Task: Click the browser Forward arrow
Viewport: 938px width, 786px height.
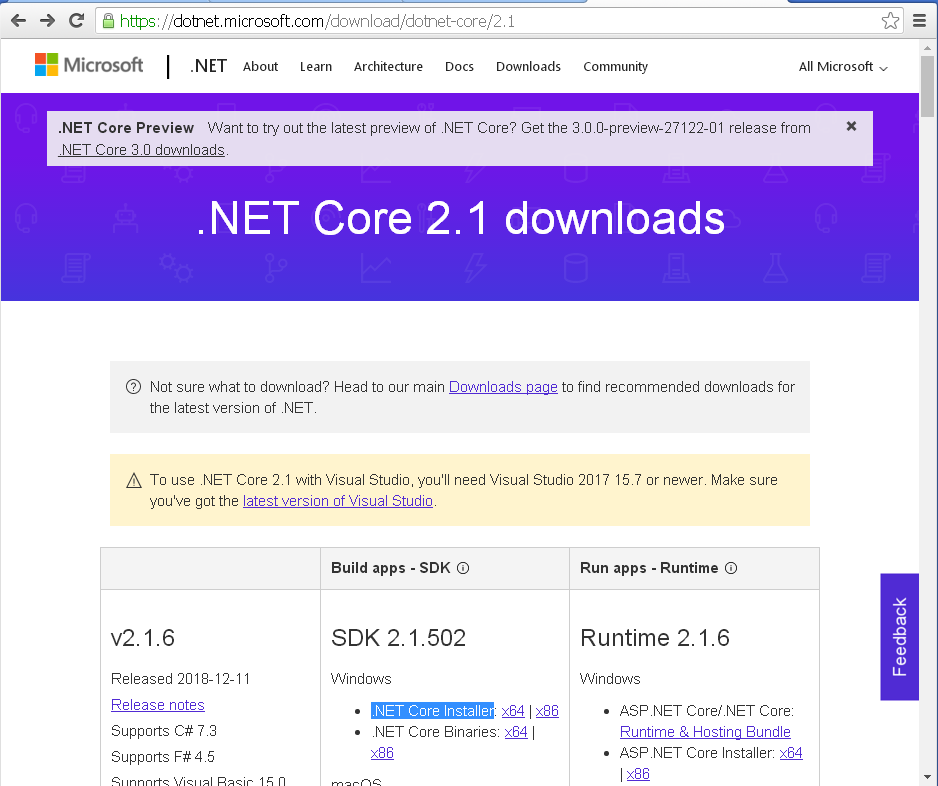Action: 47,21
